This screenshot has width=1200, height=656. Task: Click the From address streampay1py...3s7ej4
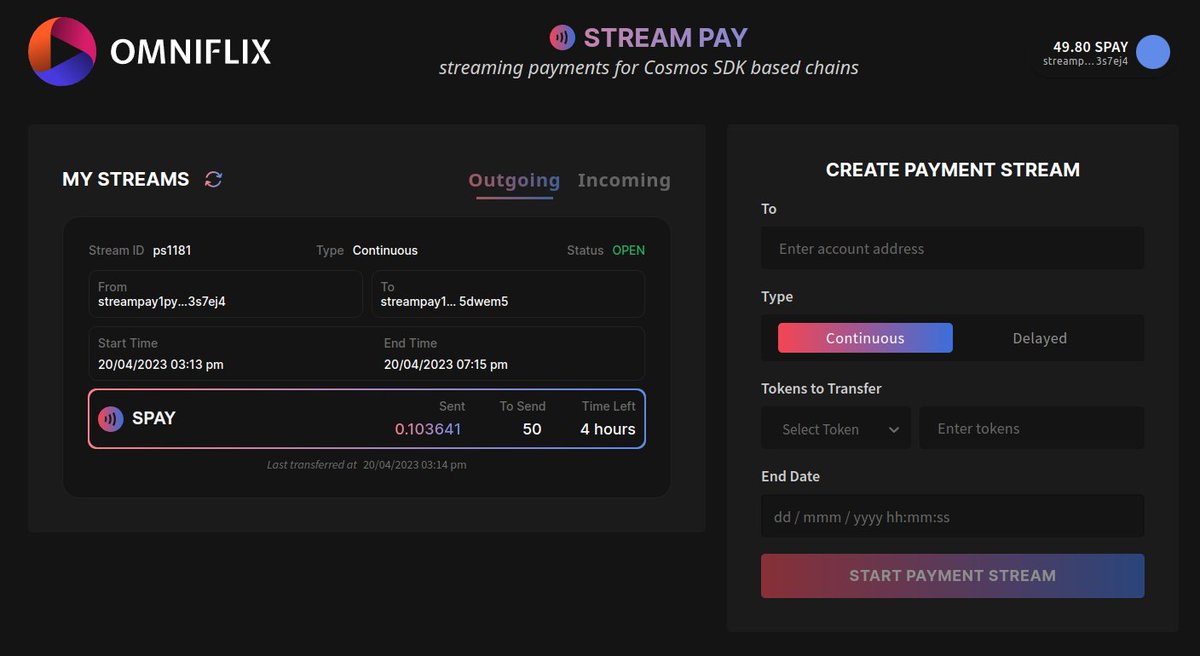coord(161,301)
